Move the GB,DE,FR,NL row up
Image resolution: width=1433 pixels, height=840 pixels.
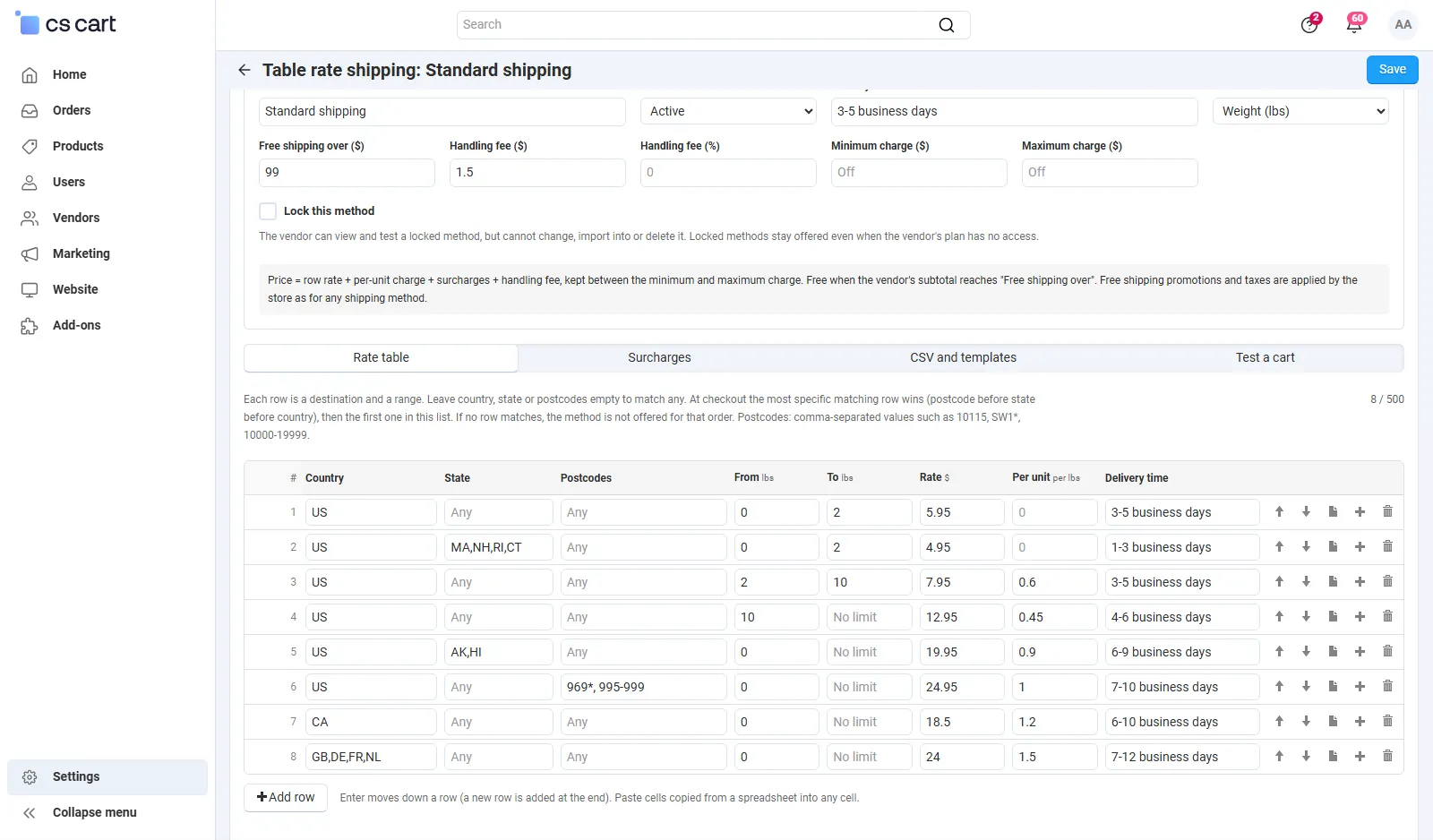pyautogui.click(x=1279, y=757)
